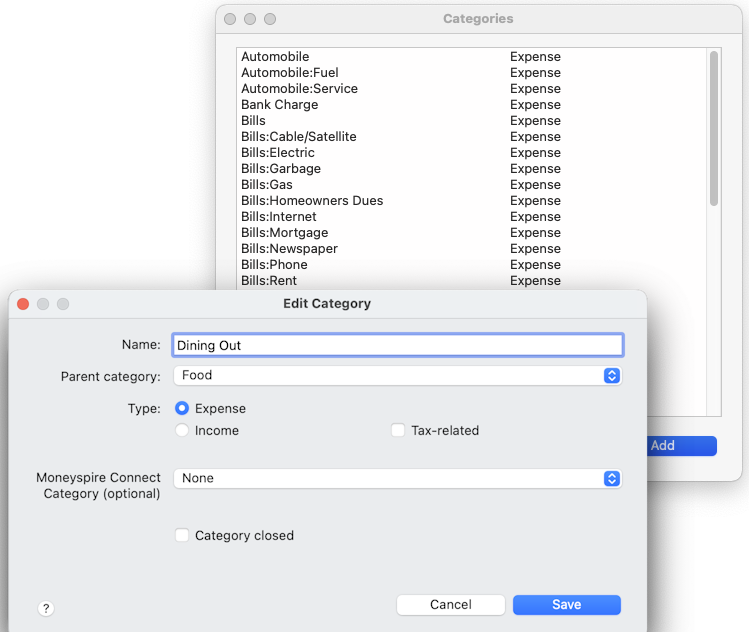This screenshot has height=632, width=749.
Task: Click the Add button in Categories window
Action: point(682,446)
